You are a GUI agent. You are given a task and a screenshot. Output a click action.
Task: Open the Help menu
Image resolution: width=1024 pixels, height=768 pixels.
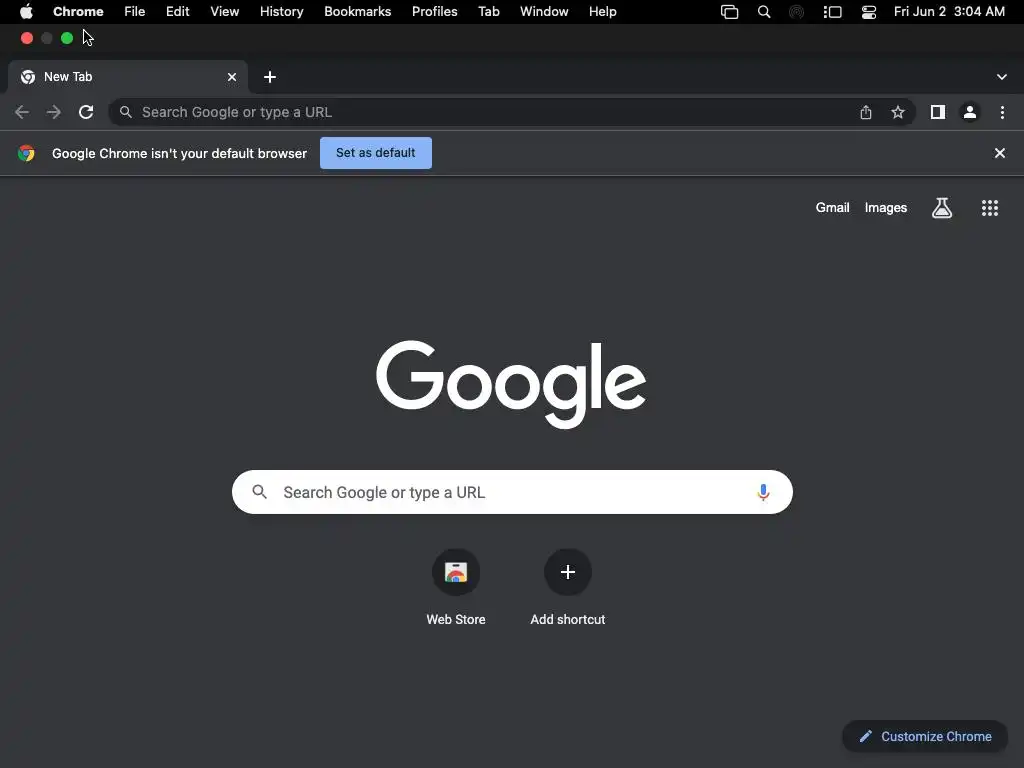click(602, 12)
